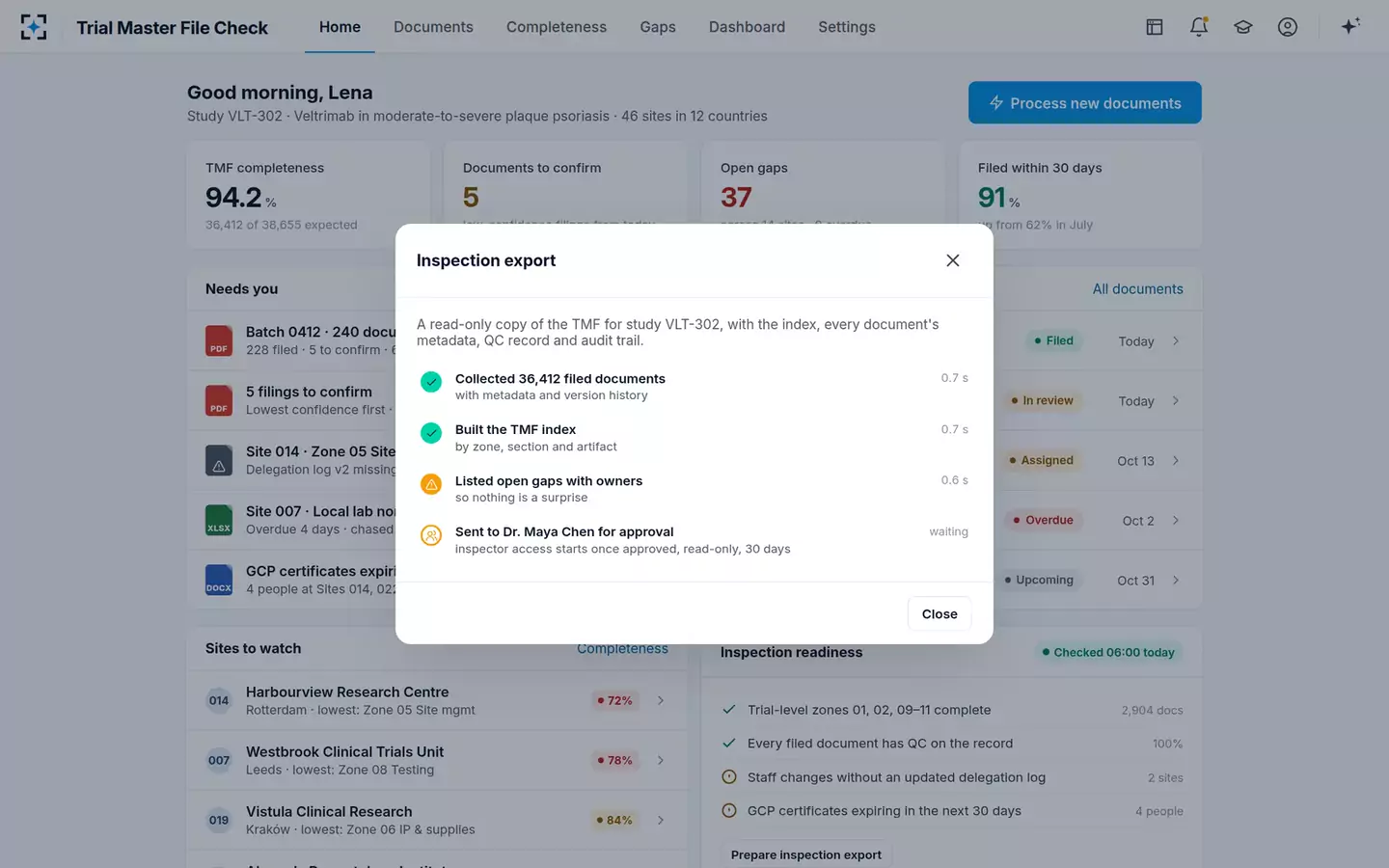
Task: Open the notifications bell
Action: tap(1199, 27)
